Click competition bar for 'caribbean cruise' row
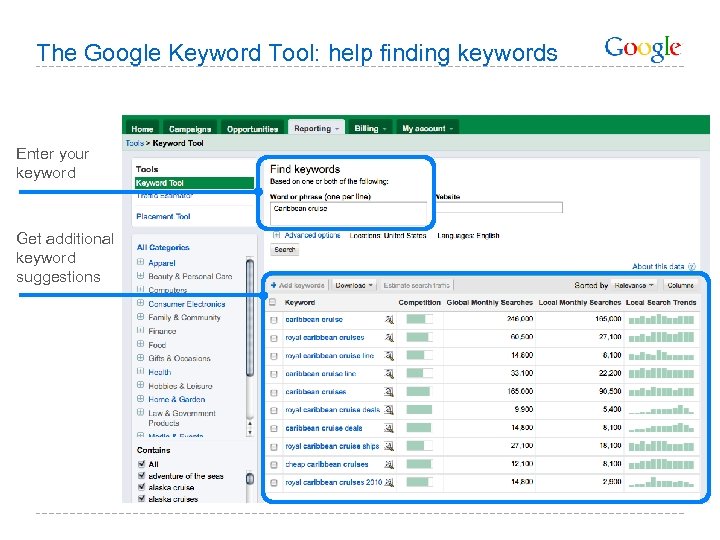720x540 pixels. pyautogui.click(x=418, y=319)
